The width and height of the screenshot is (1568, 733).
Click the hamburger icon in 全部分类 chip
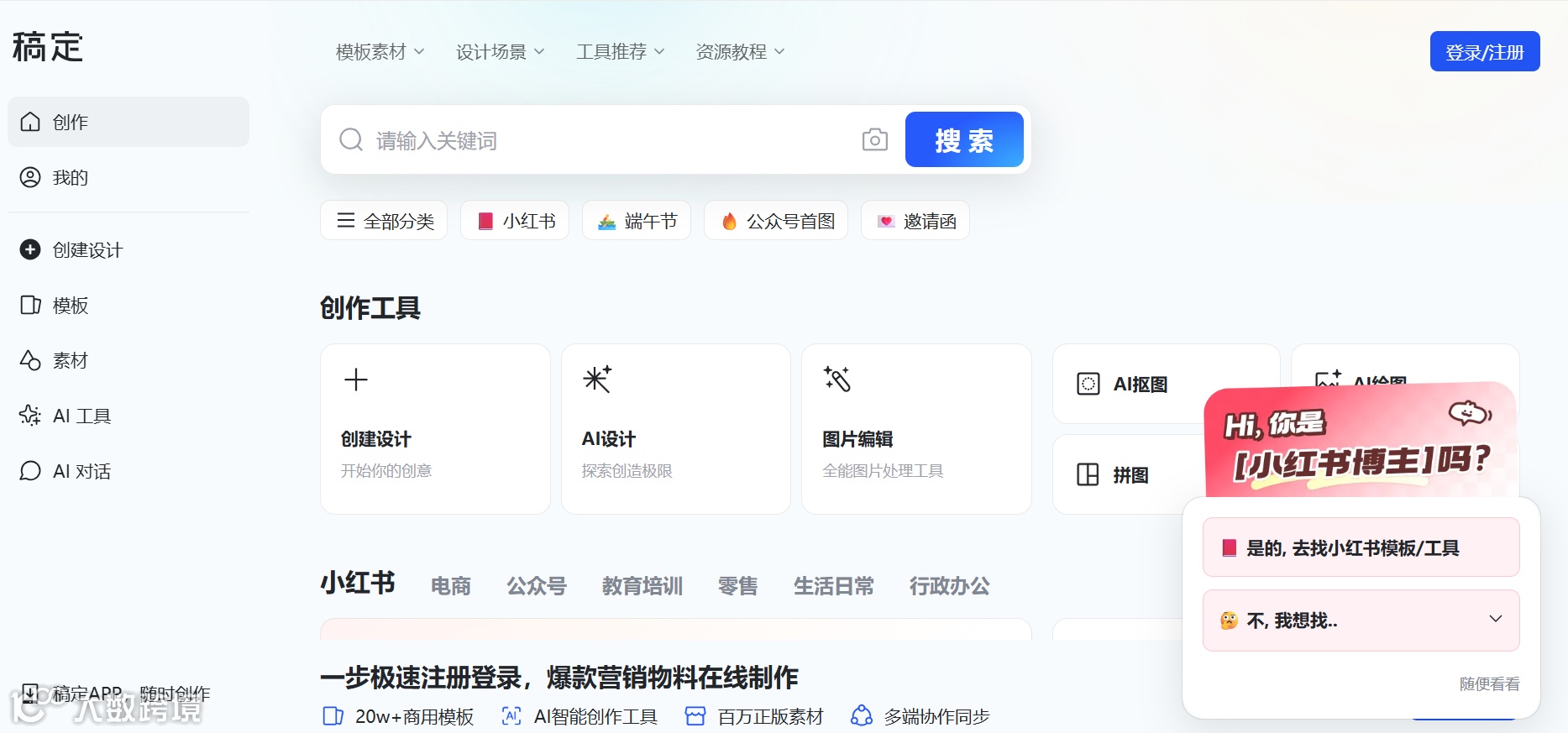(346, 221)
